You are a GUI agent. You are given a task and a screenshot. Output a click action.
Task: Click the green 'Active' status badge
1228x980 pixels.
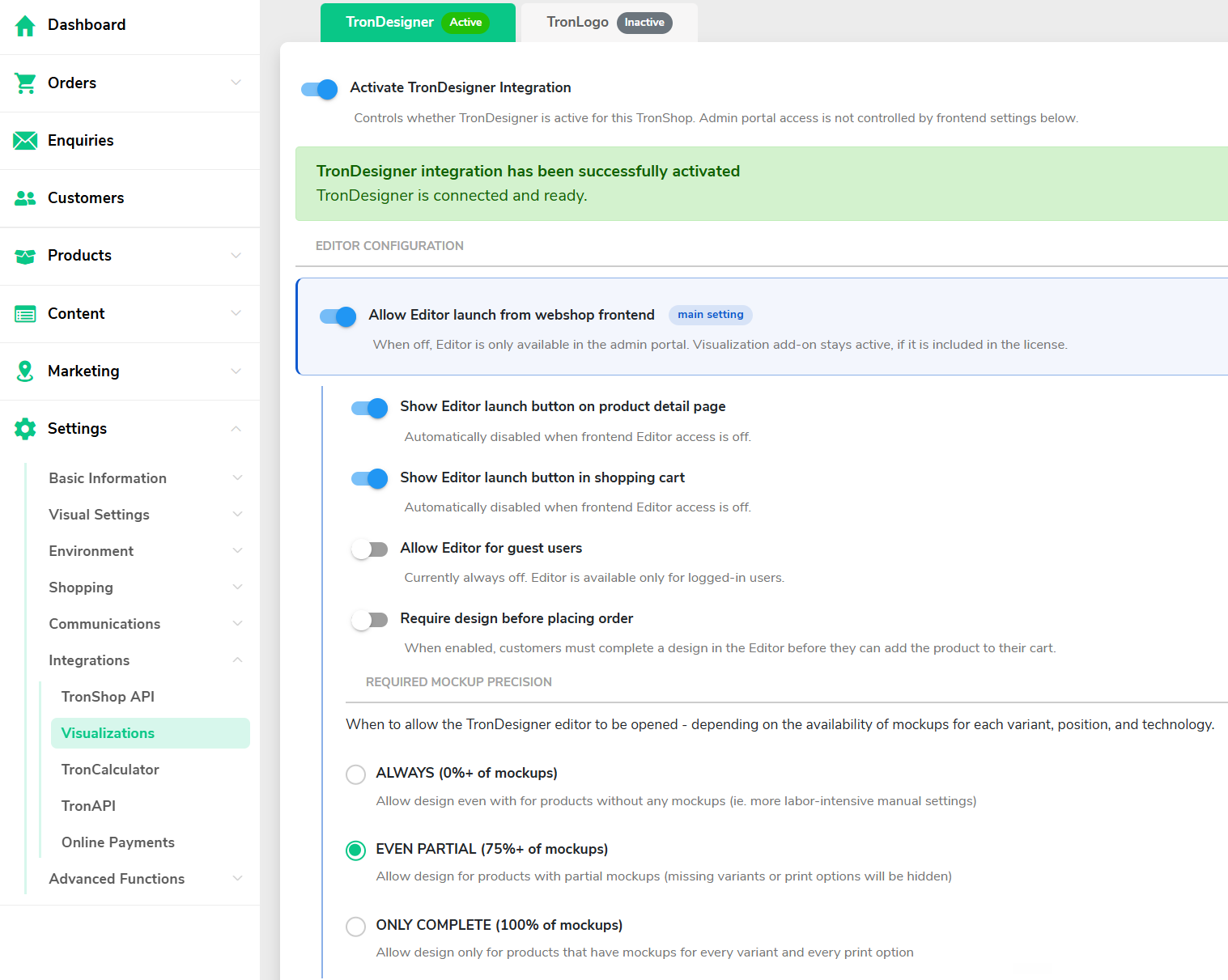point(465,23)
